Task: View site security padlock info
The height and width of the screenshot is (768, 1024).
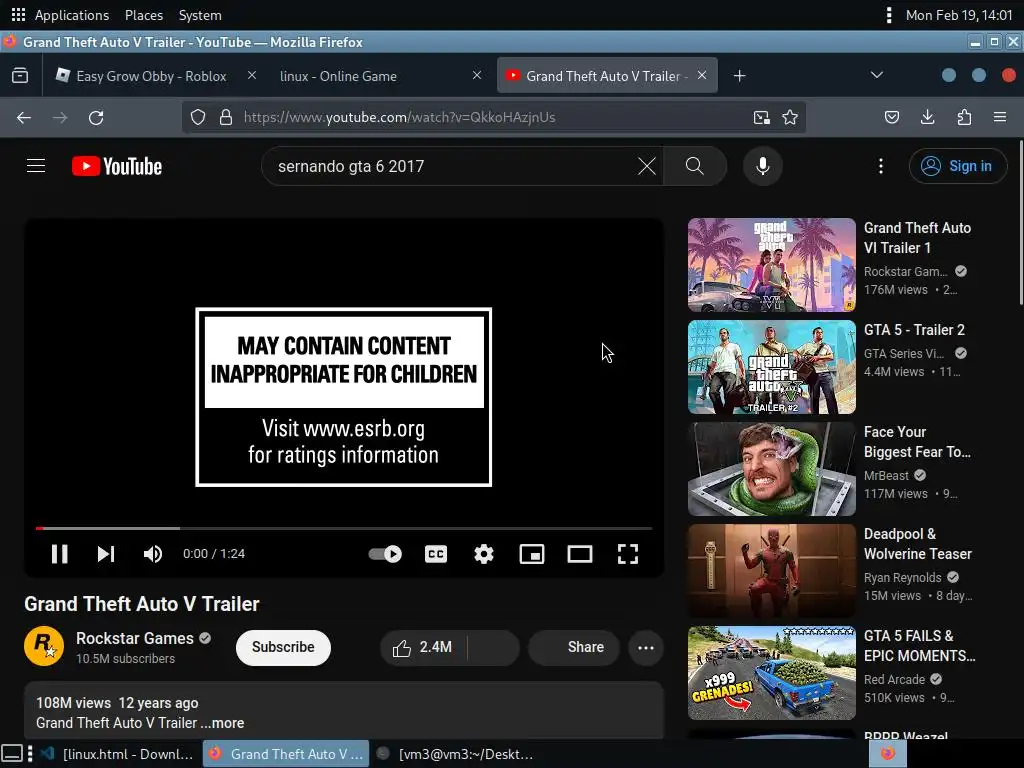Action: point(225,118)
